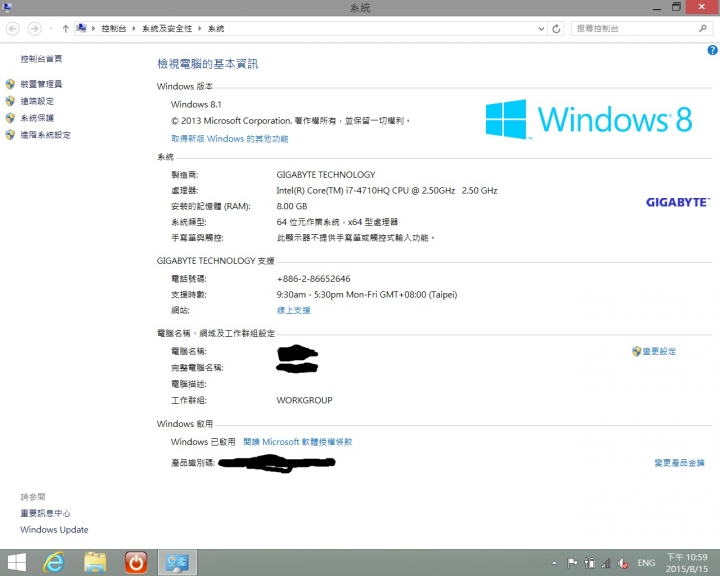This screenshot has height=576, width=720.
Task: Go up one level with up arrow
Action: point(65,29)
